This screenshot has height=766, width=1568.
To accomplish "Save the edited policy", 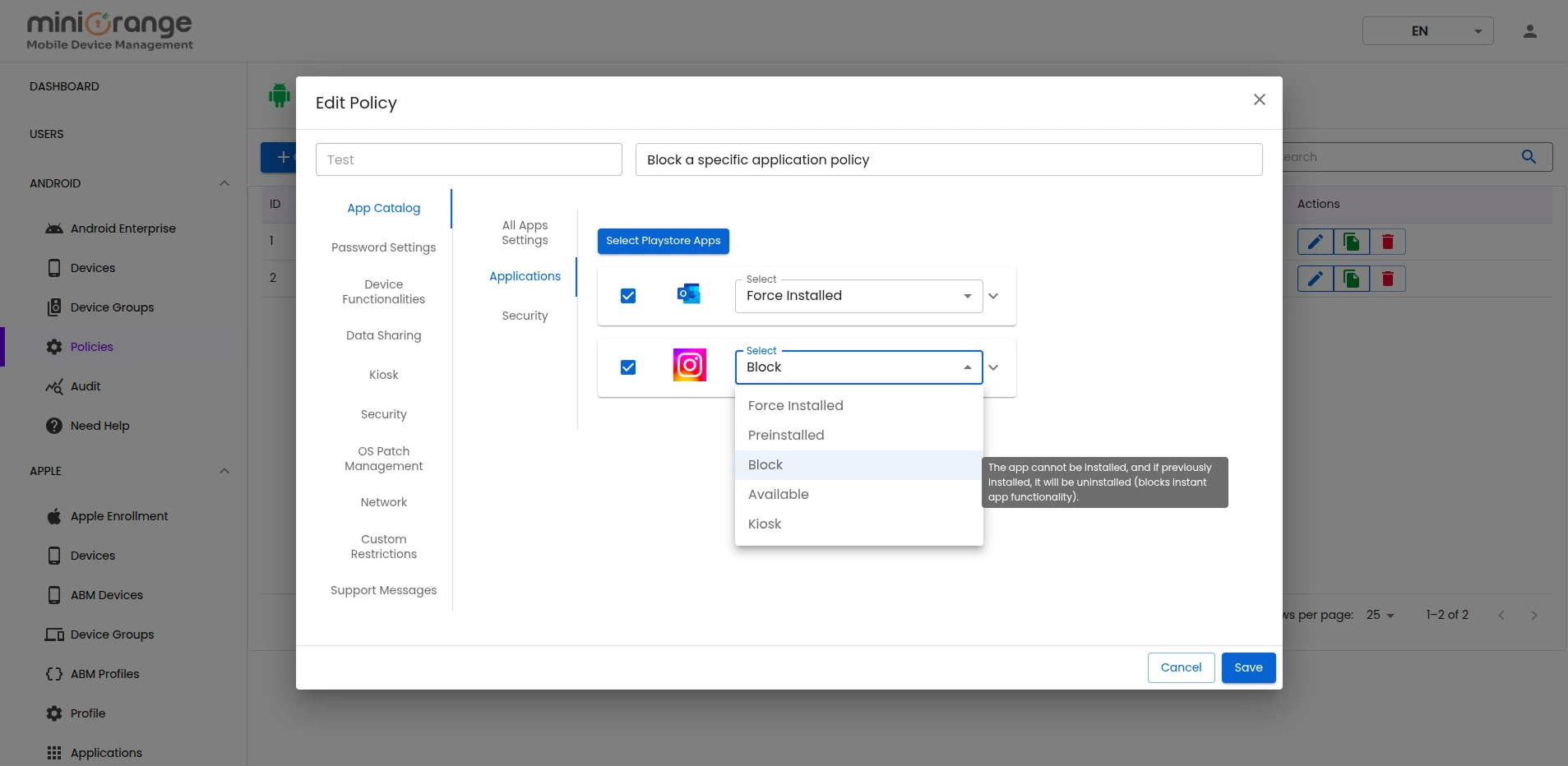I will pyautogui.click(x=1247, y=667).
